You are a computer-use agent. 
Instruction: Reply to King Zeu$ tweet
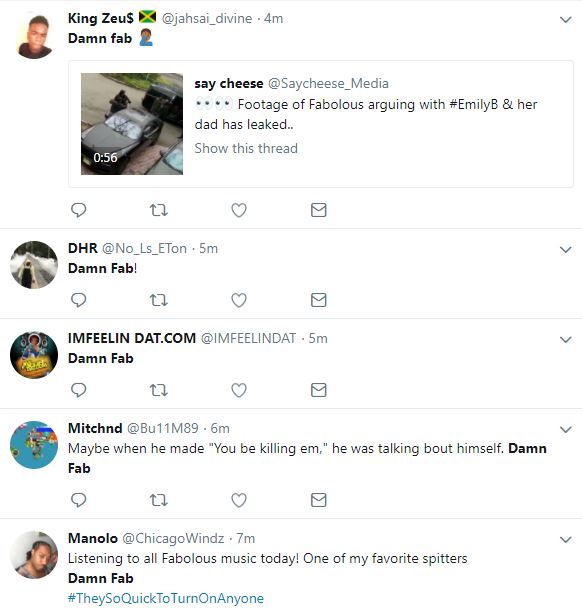pyautogui.click(x=78, y=210)
